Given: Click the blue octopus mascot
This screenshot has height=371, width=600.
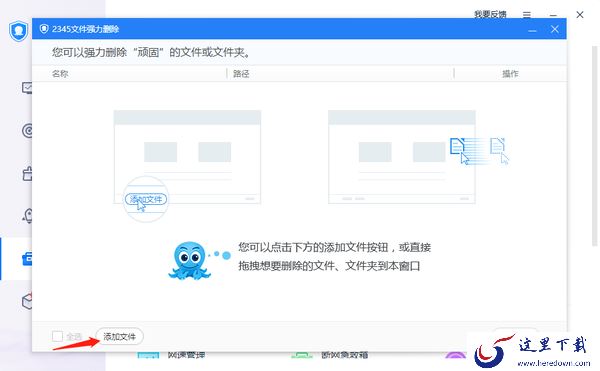Looking at the screenshot, I should coord(190,260).
